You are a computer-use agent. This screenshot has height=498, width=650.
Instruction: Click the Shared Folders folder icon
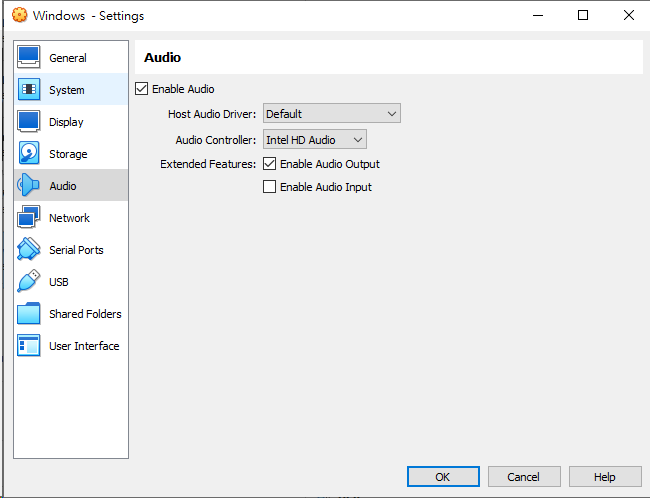coord(29,314)
